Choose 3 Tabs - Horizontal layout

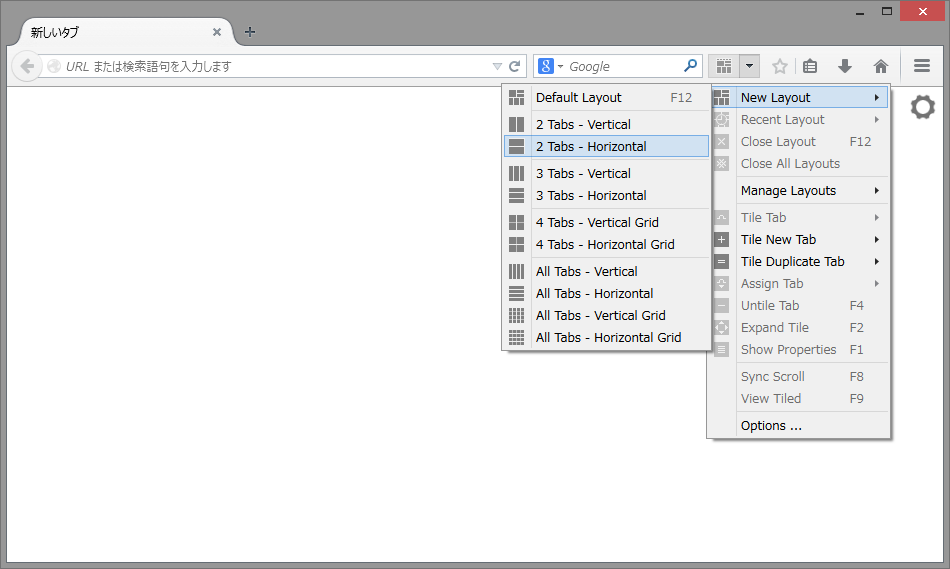(607, 196)
